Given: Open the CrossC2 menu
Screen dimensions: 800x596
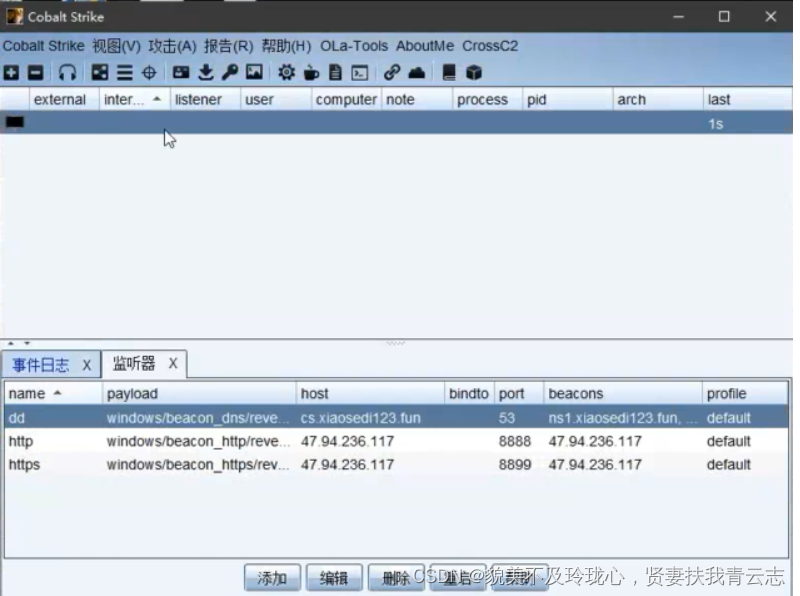Looking at the screenshot, I should point(490,46).
